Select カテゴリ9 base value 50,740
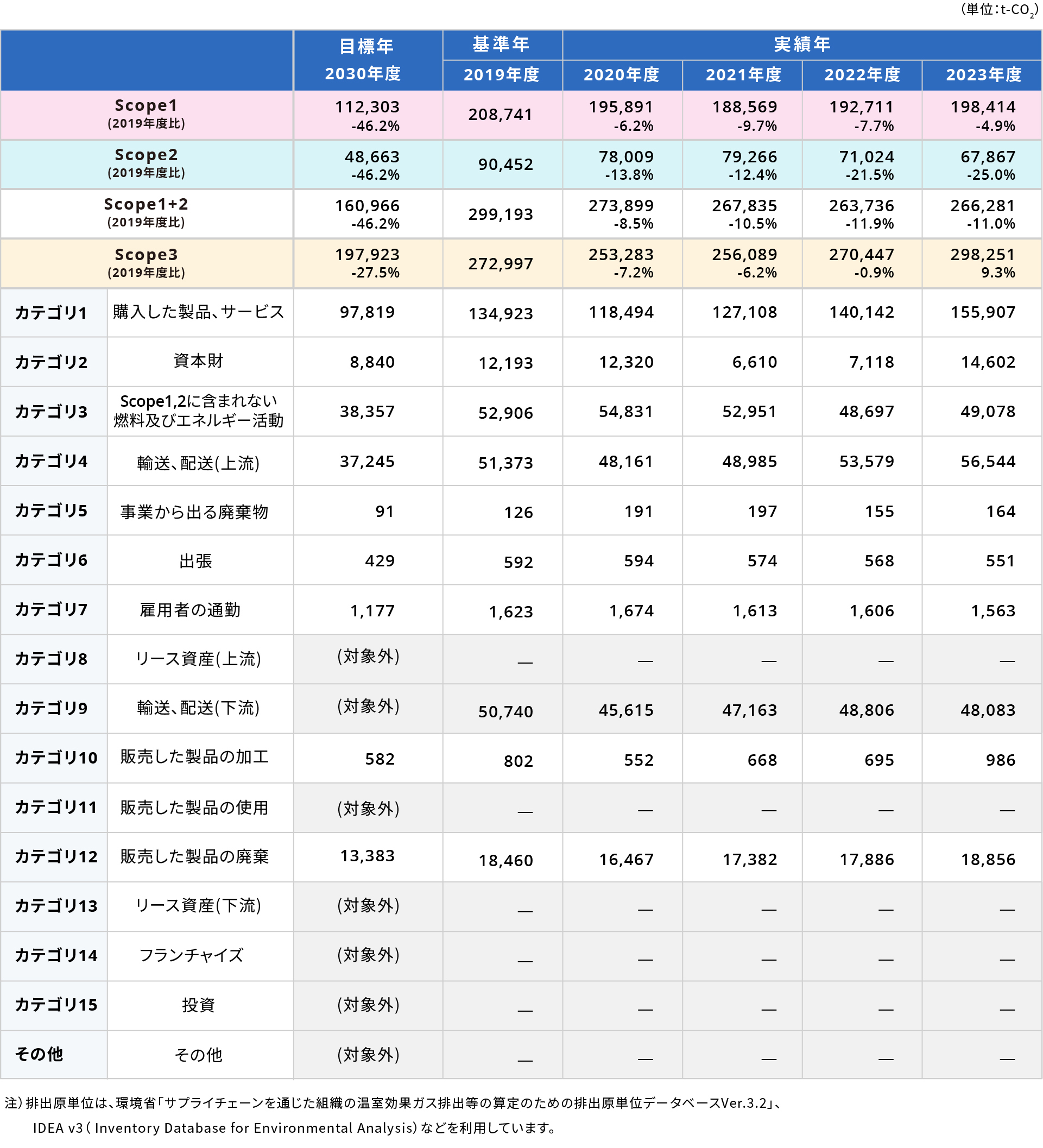This screenshot has height=1148, width=1043. [x=505, y=712]
